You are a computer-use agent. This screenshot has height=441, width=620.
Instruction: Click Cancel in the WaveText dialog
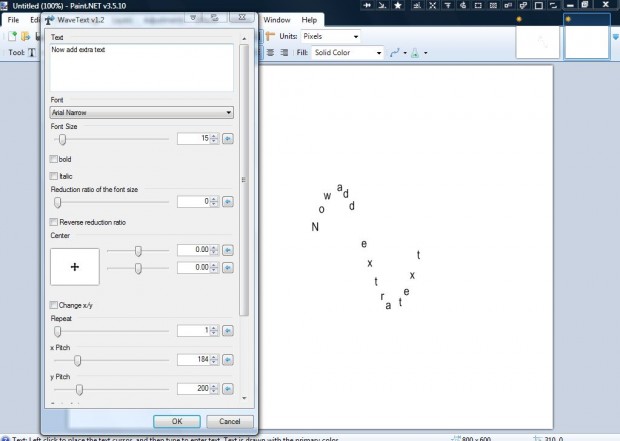point(230,421)
